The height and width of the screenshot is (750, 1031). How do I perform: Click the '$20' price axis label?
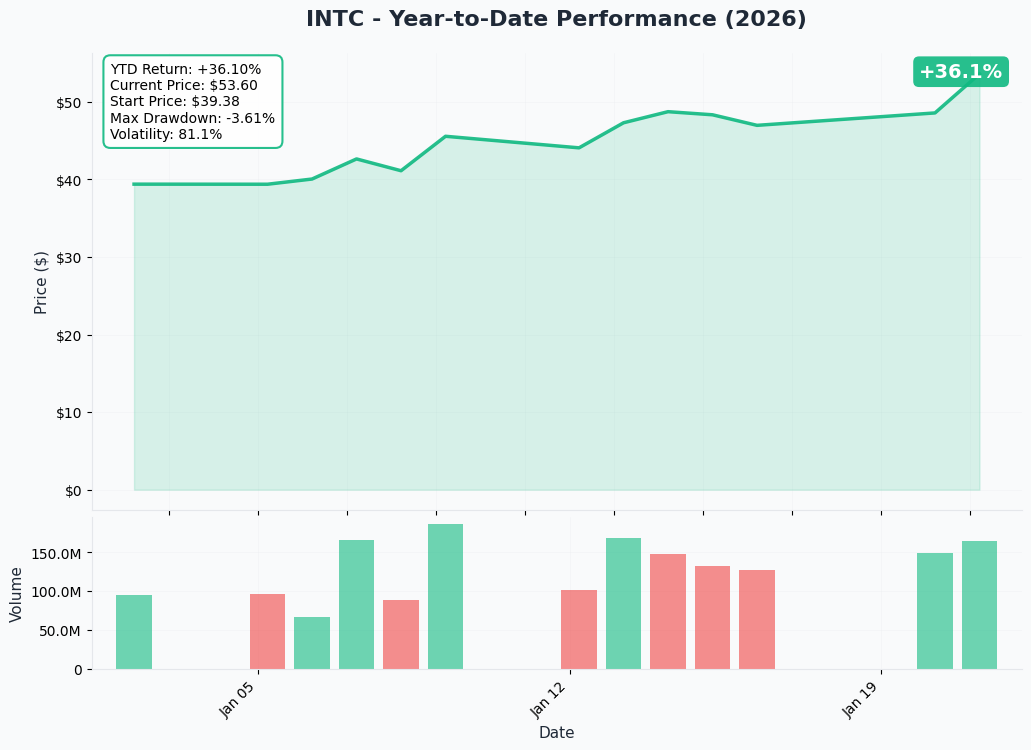[x=69, y=336]
